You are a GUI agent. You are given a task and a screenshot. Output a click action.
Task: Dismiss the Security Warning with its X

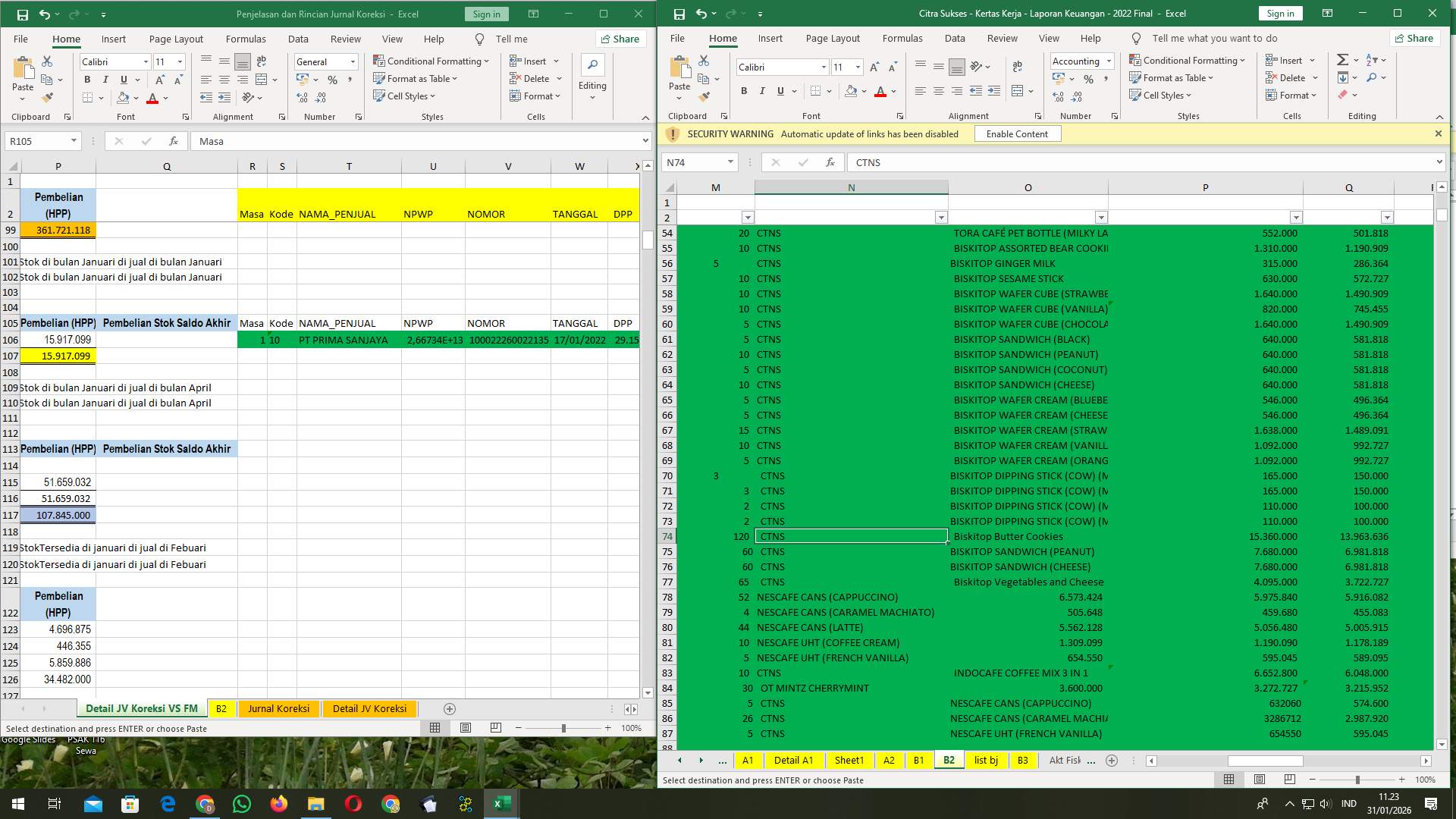1438,133
